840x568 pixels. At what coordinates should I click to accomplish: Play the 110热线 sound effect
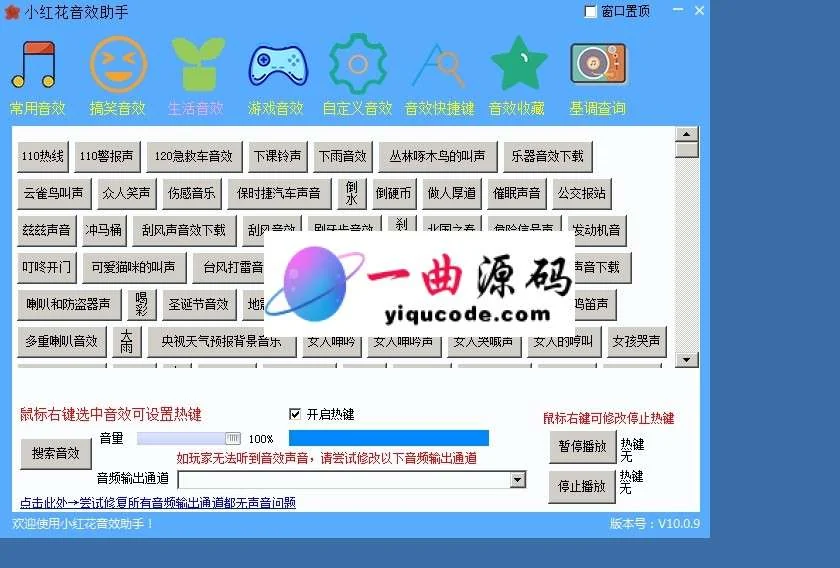[43, 156]
